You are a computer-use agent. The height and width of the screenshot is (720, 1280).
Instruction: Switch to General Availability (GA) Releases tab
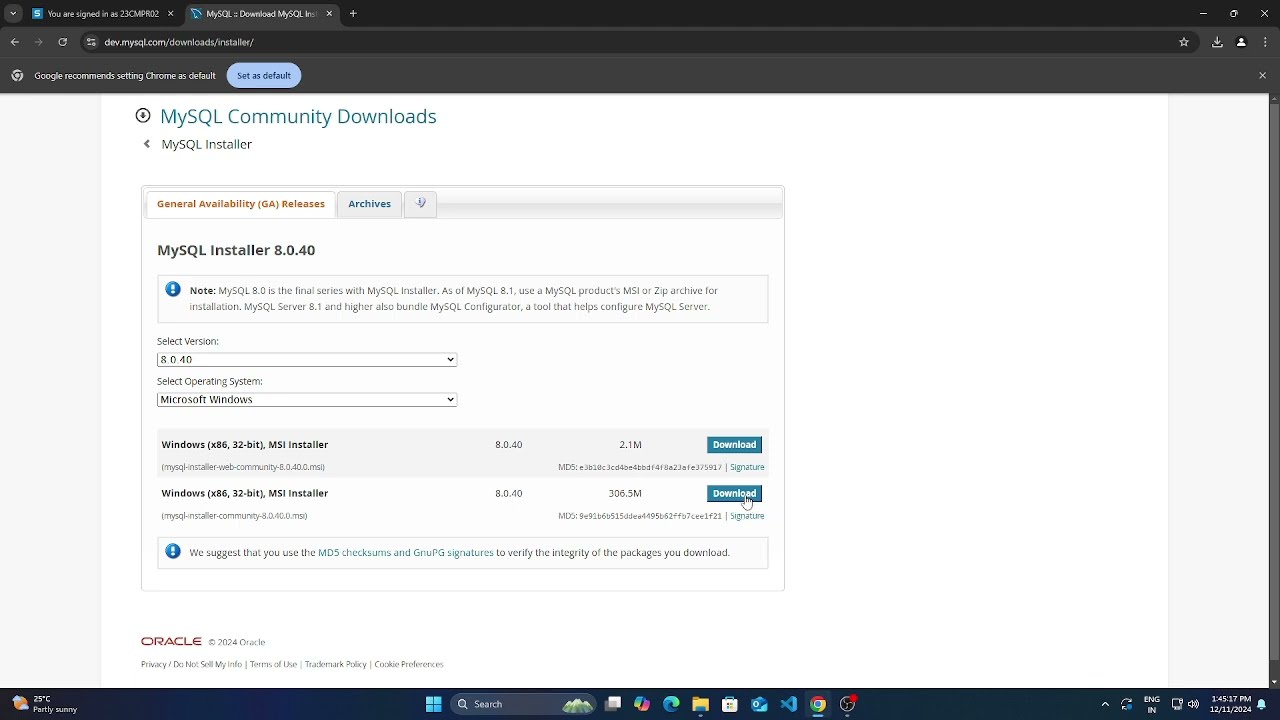tap(240, 204)
